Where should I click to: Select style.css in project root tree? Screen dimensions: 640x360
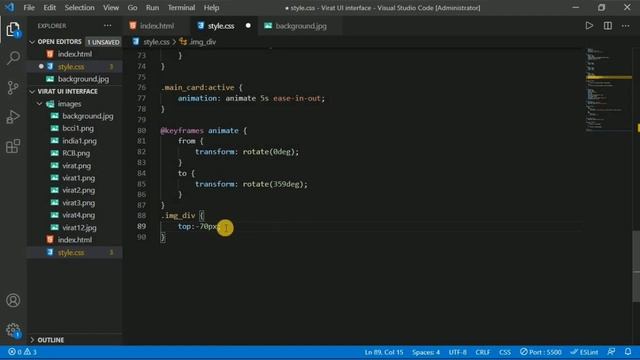click(x=75, y=253)
